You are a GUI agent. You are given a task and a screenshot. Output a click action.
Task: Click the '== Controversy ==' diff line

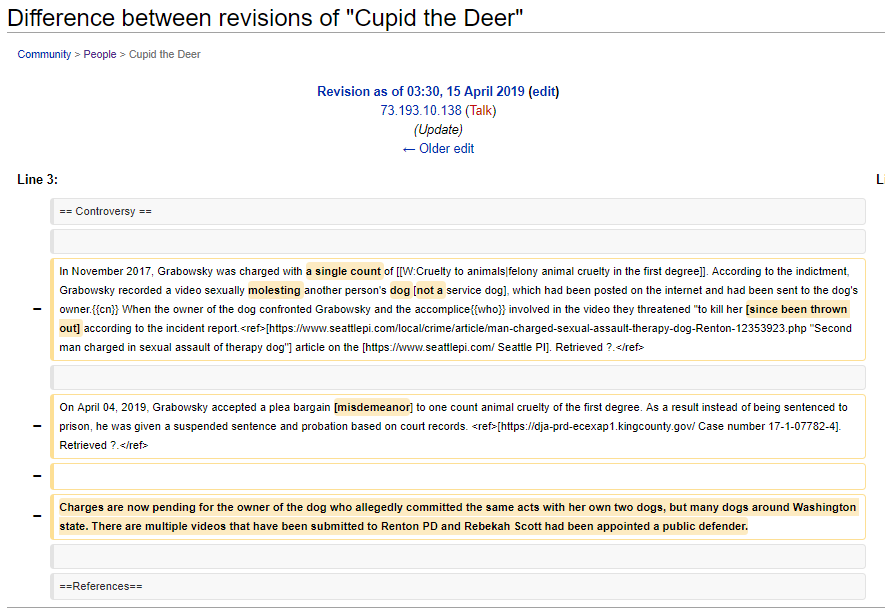[x=458, y=211]
